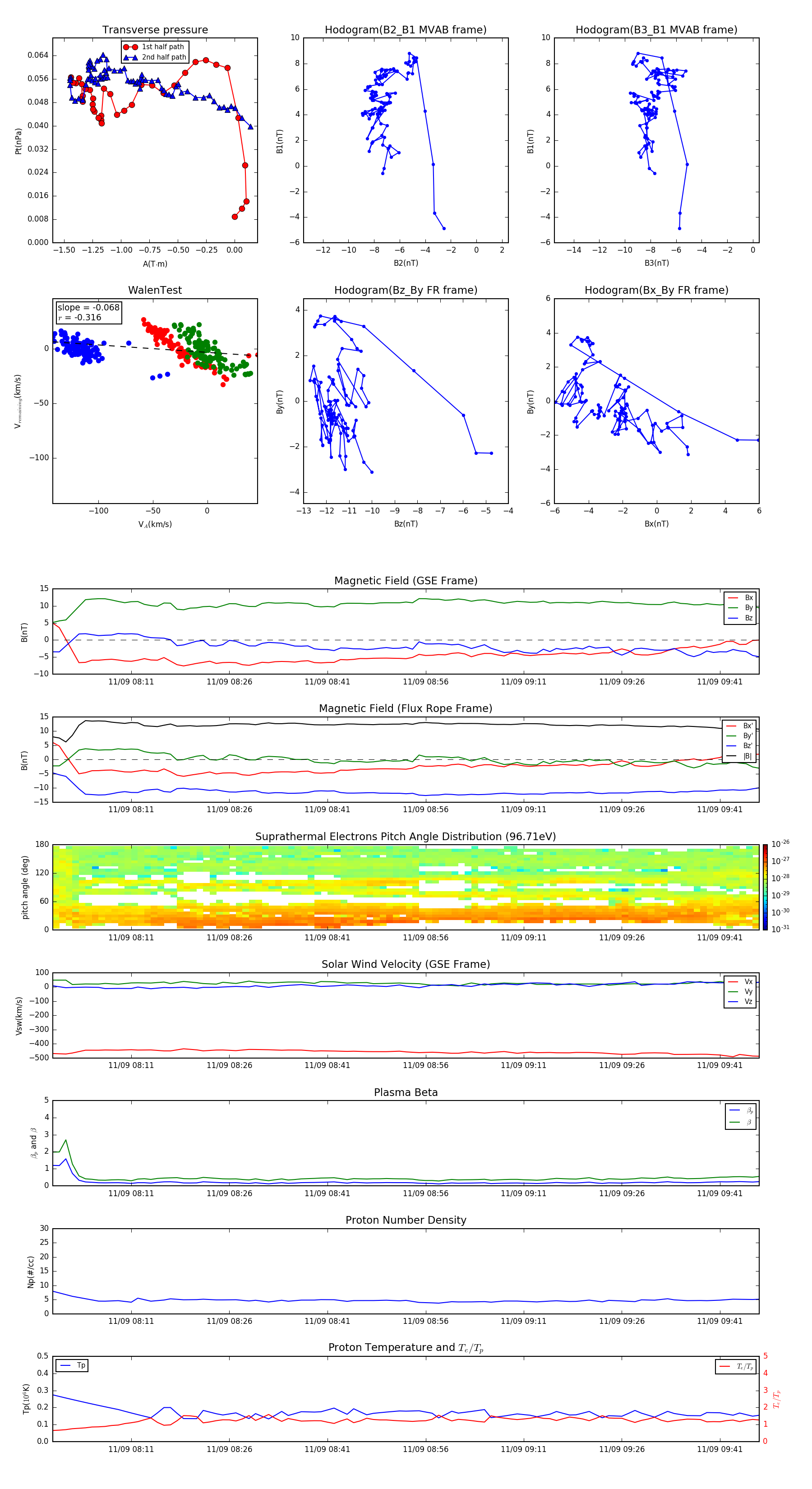Click the "By'" legend entry in Flux Rope panel
This screenshot has width=812, height=1489.
click(740, 736)
